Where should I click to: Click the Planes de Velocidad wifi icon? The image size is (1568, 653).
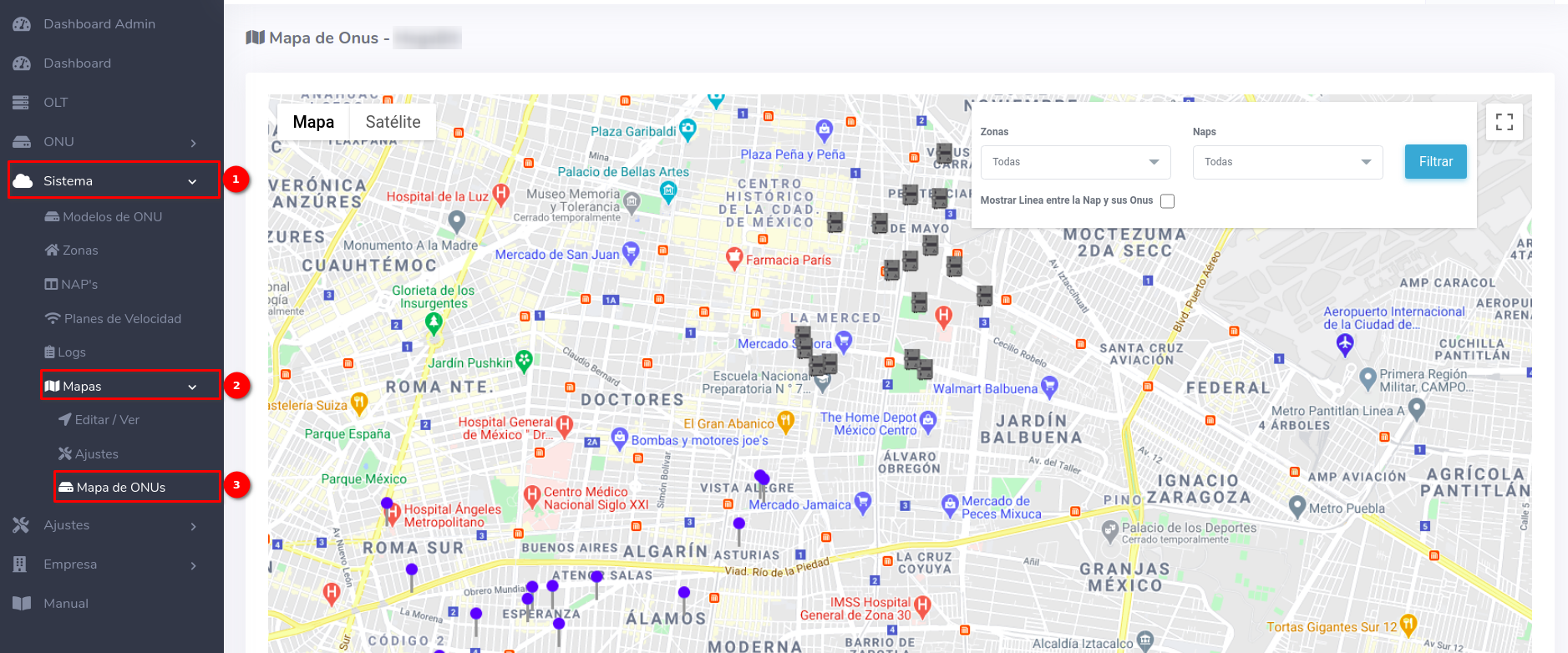[x=53, y=318]
